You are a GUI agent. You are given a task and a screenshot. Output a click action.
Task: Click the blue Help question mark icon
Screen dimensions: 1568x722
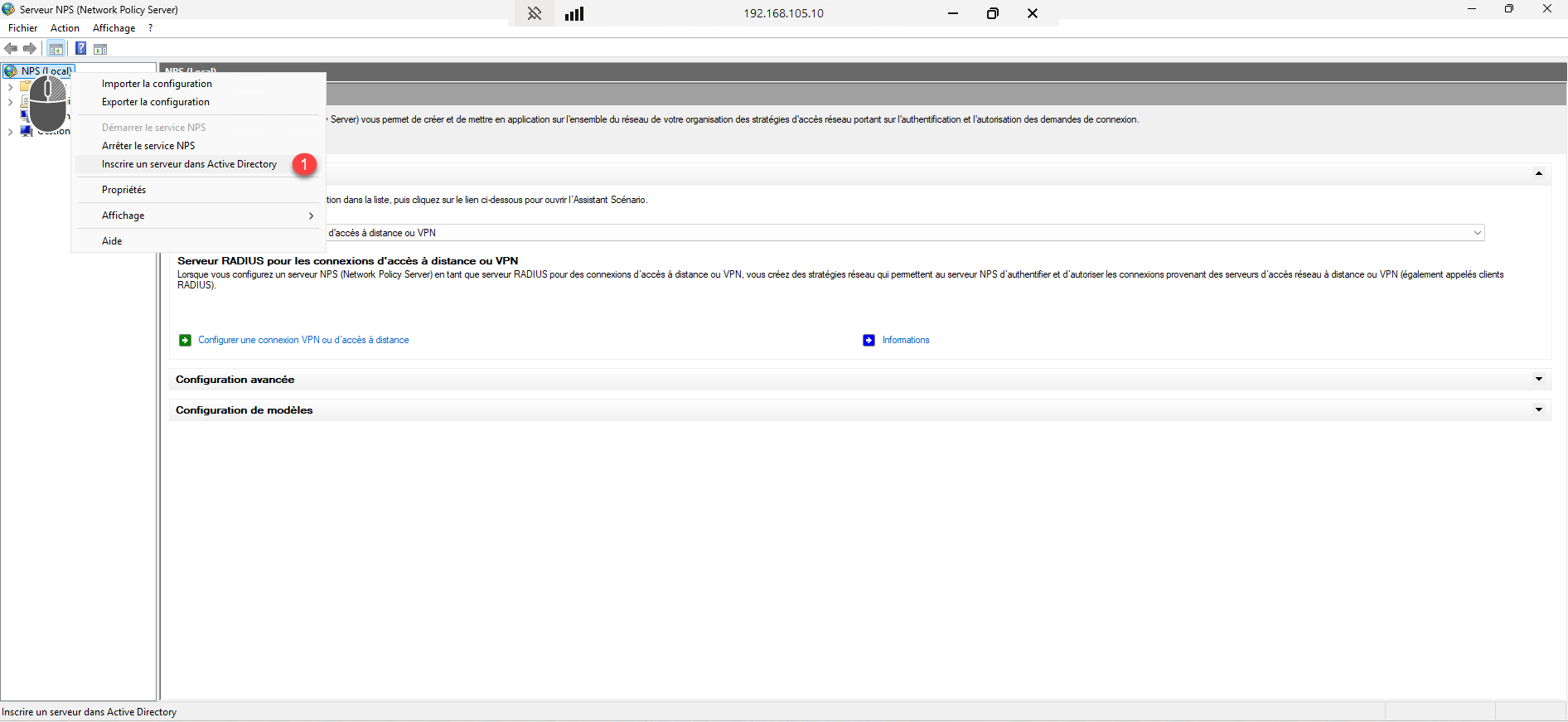tap(80, 49)
